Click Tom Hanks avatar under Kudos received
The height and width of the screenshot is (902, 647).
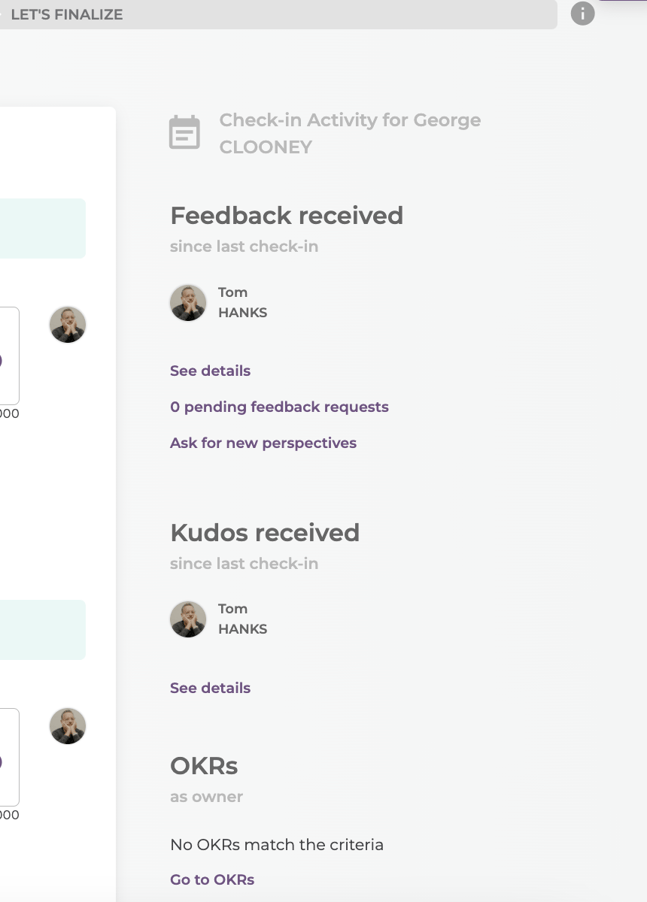(188, 619)
